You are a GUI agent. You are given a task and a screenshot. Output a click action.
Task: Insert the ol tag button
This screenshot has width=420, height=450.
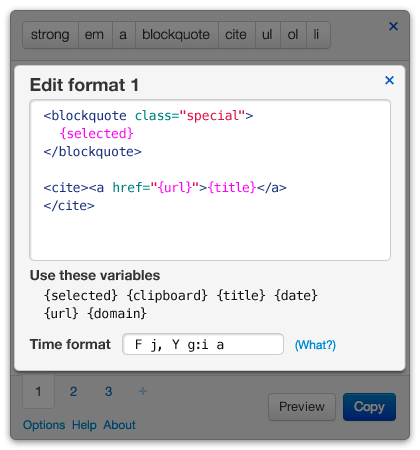pyautogui.click(x=293, y=35)
